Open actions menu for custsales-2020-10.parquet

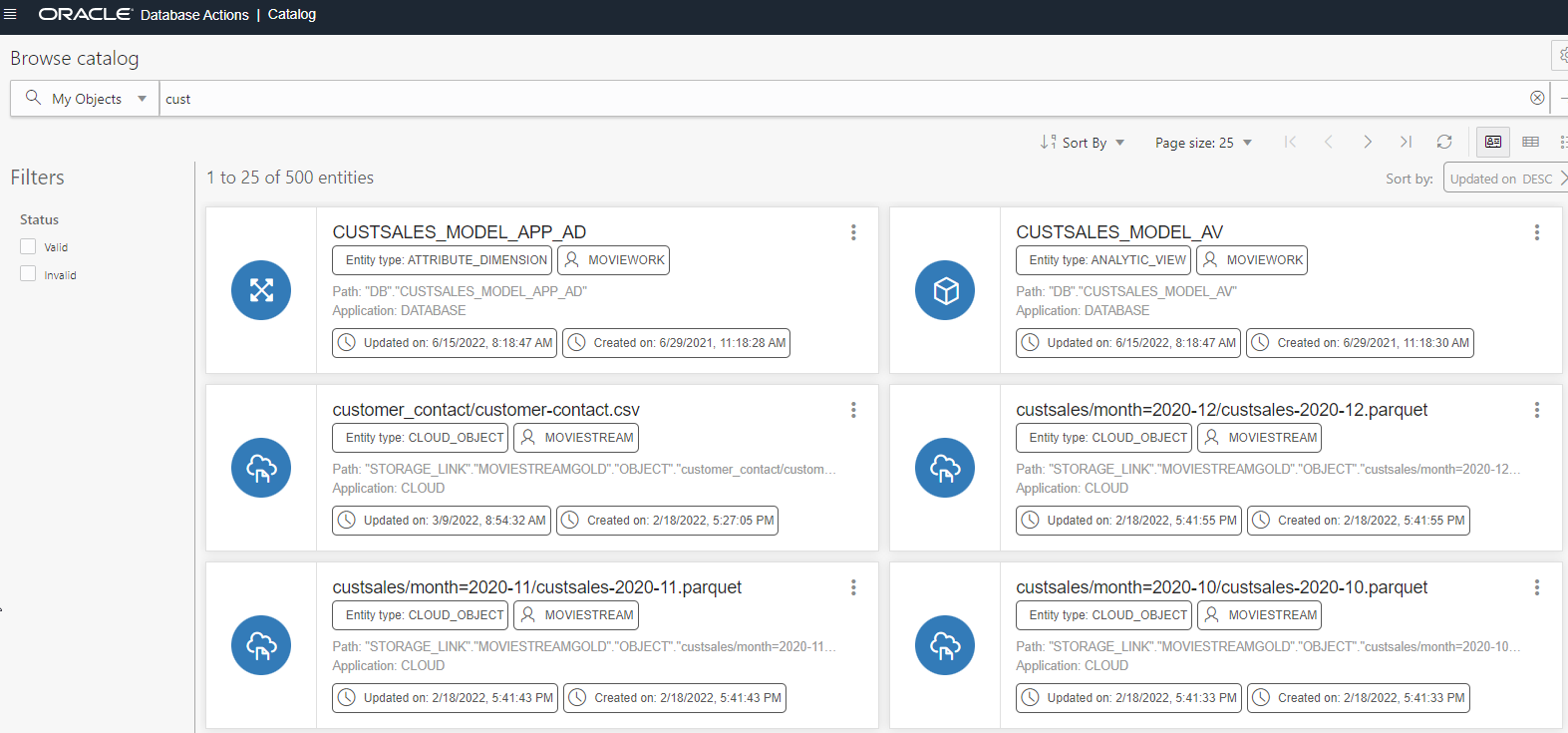point(1537,587)
